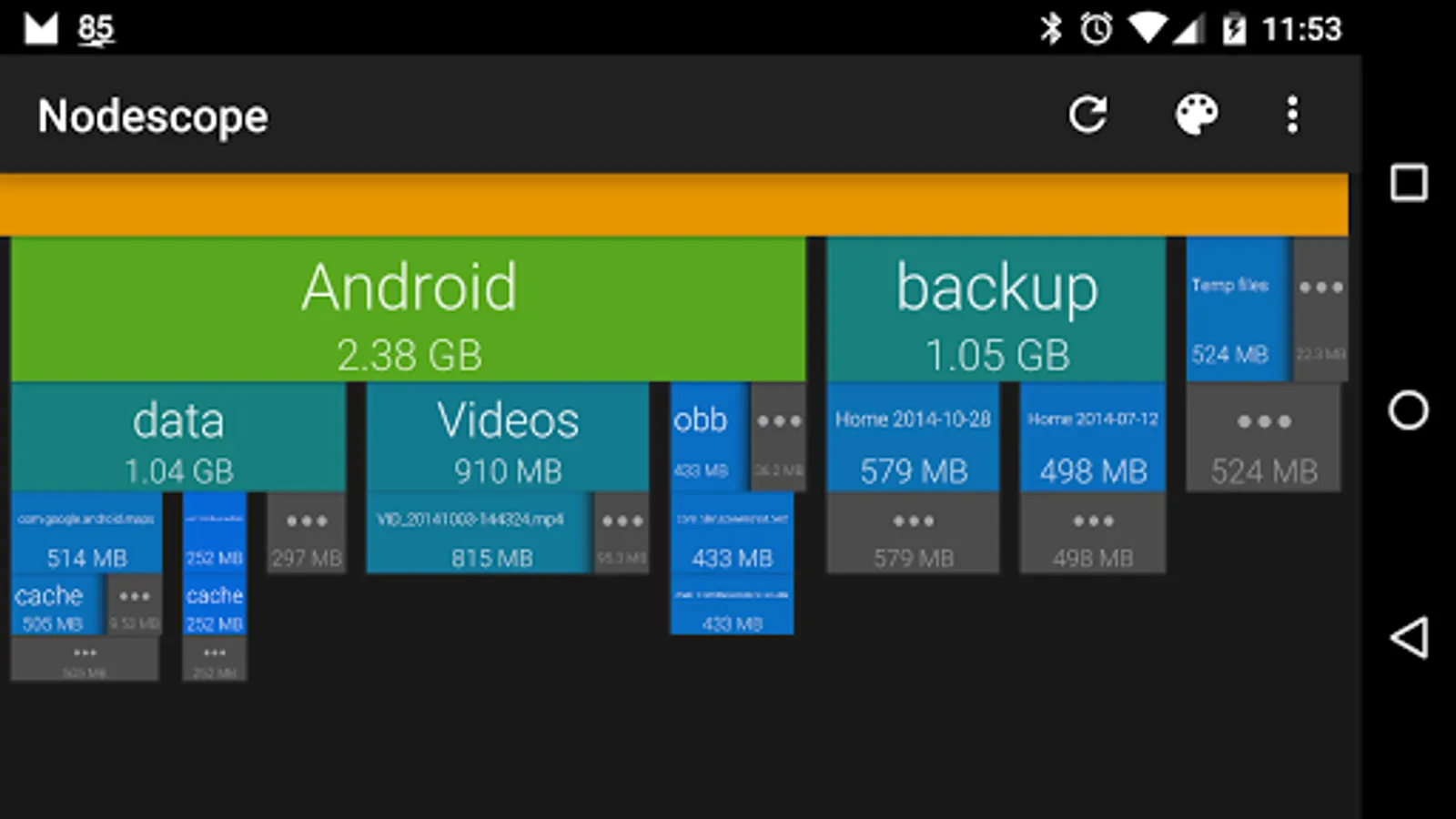Select com.google.android.maps 514 MB tile
Screen dimensions: 1456x819
pyautogui.click(x=86, y=533)
